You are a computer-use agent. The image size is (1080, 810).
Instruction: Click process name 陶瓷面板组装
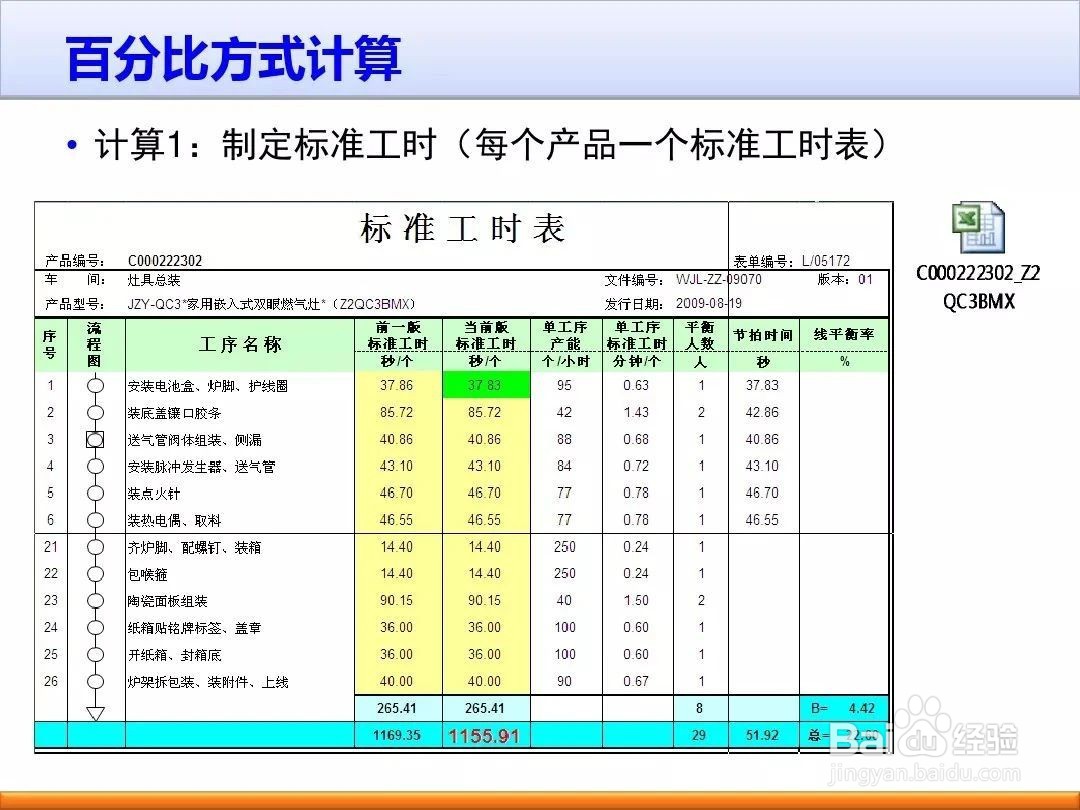tap(167, 601)
